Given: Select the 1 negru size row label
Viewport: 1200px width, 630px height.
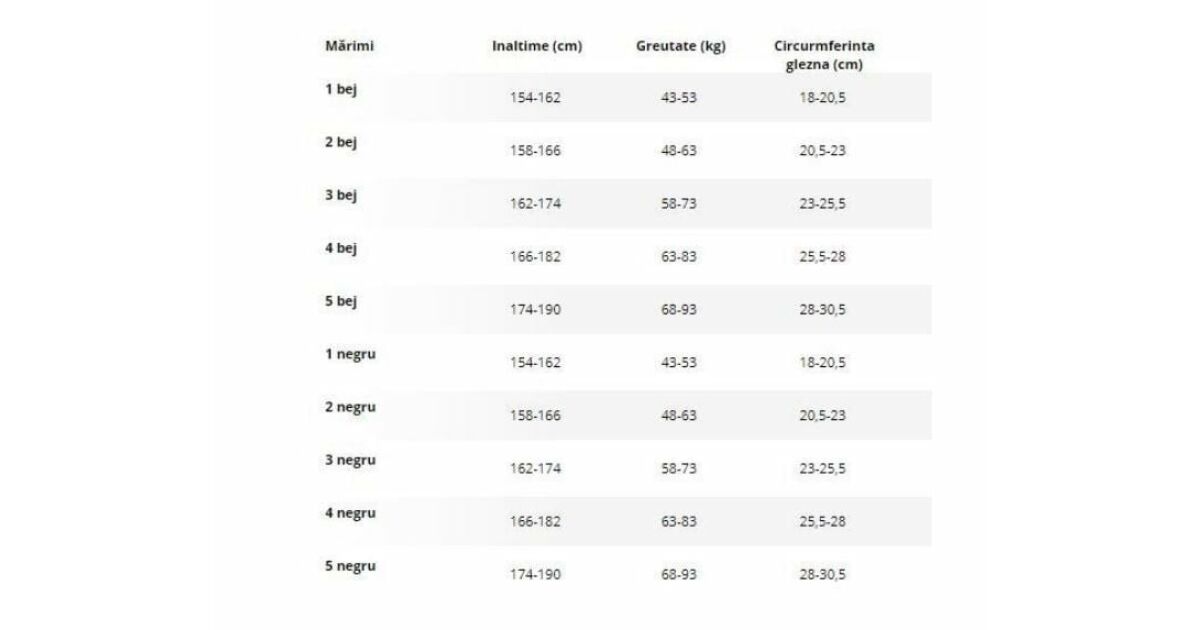Looking at the screenshot, I should click(350, 354).
